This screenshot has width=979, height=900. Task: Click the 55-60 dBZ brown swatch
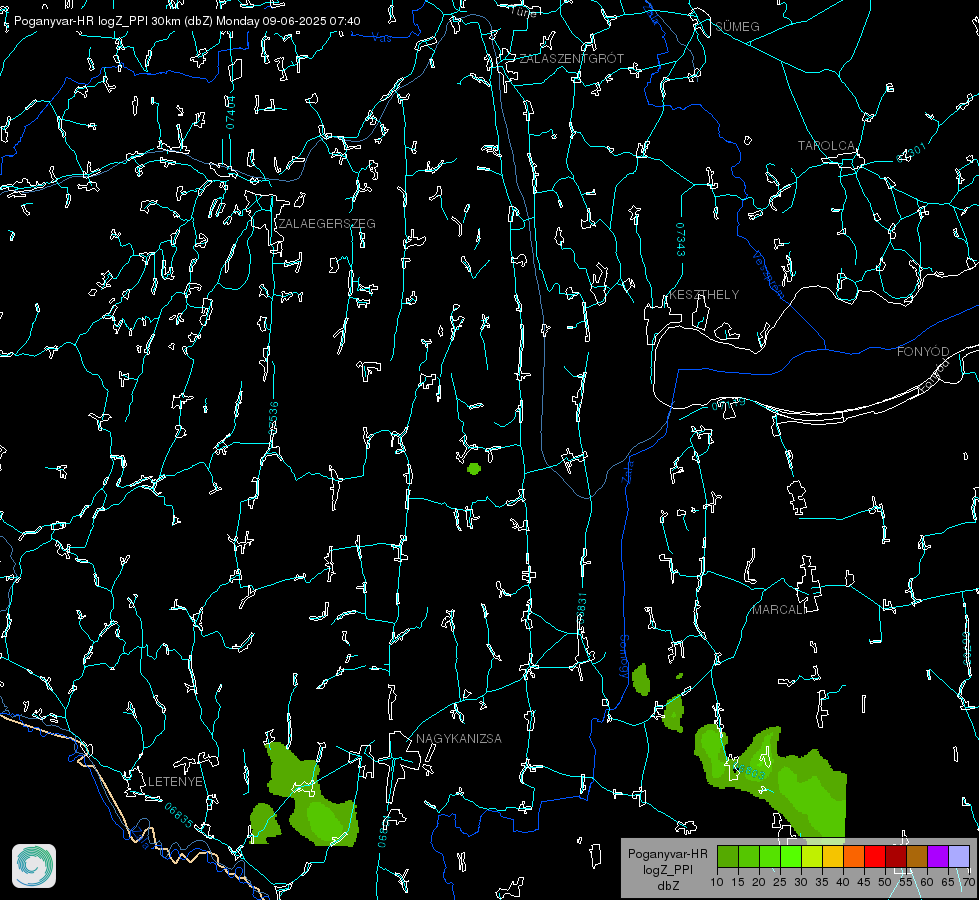click(x=917, y=856)
